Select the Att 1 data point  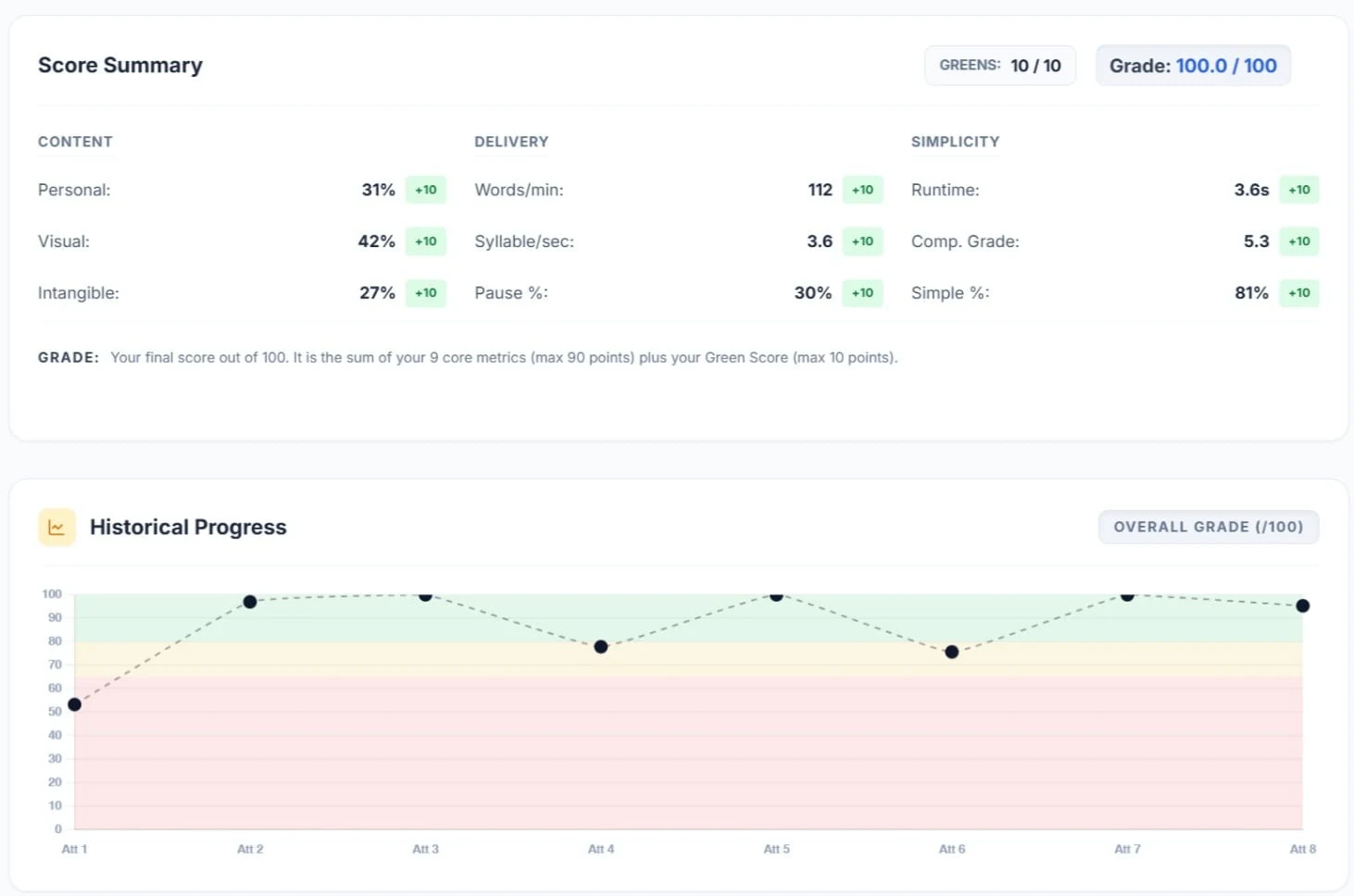pyautogui.click(x=75, y=705)
